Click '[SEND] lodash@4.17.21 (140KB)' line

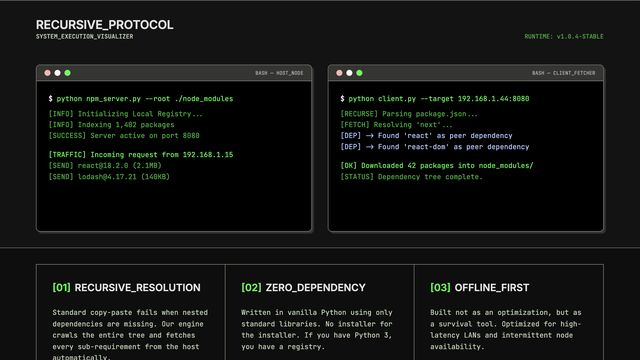[109, 177]
